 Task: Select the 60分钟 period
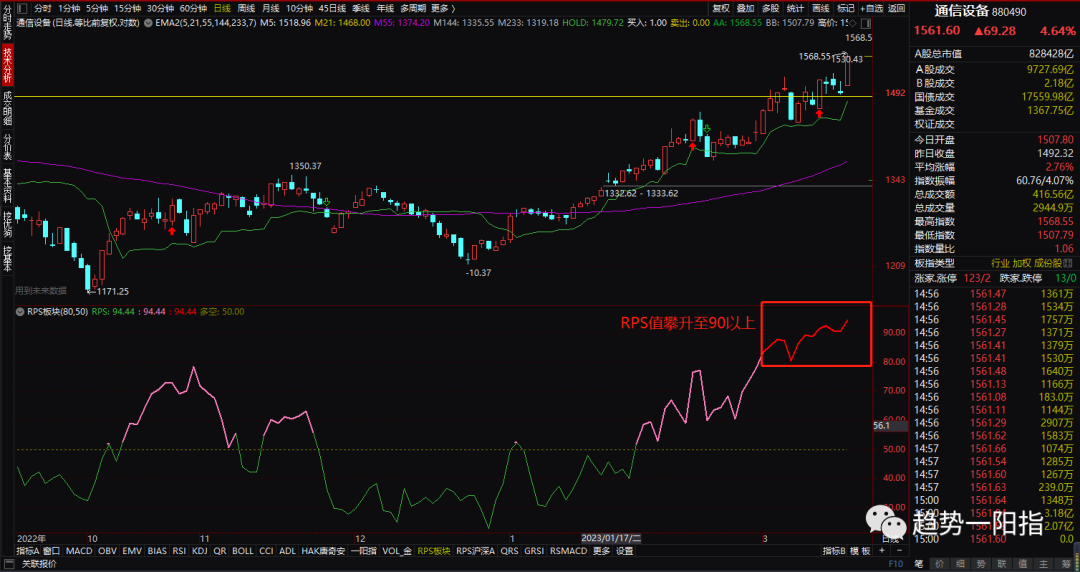(193, 8)
